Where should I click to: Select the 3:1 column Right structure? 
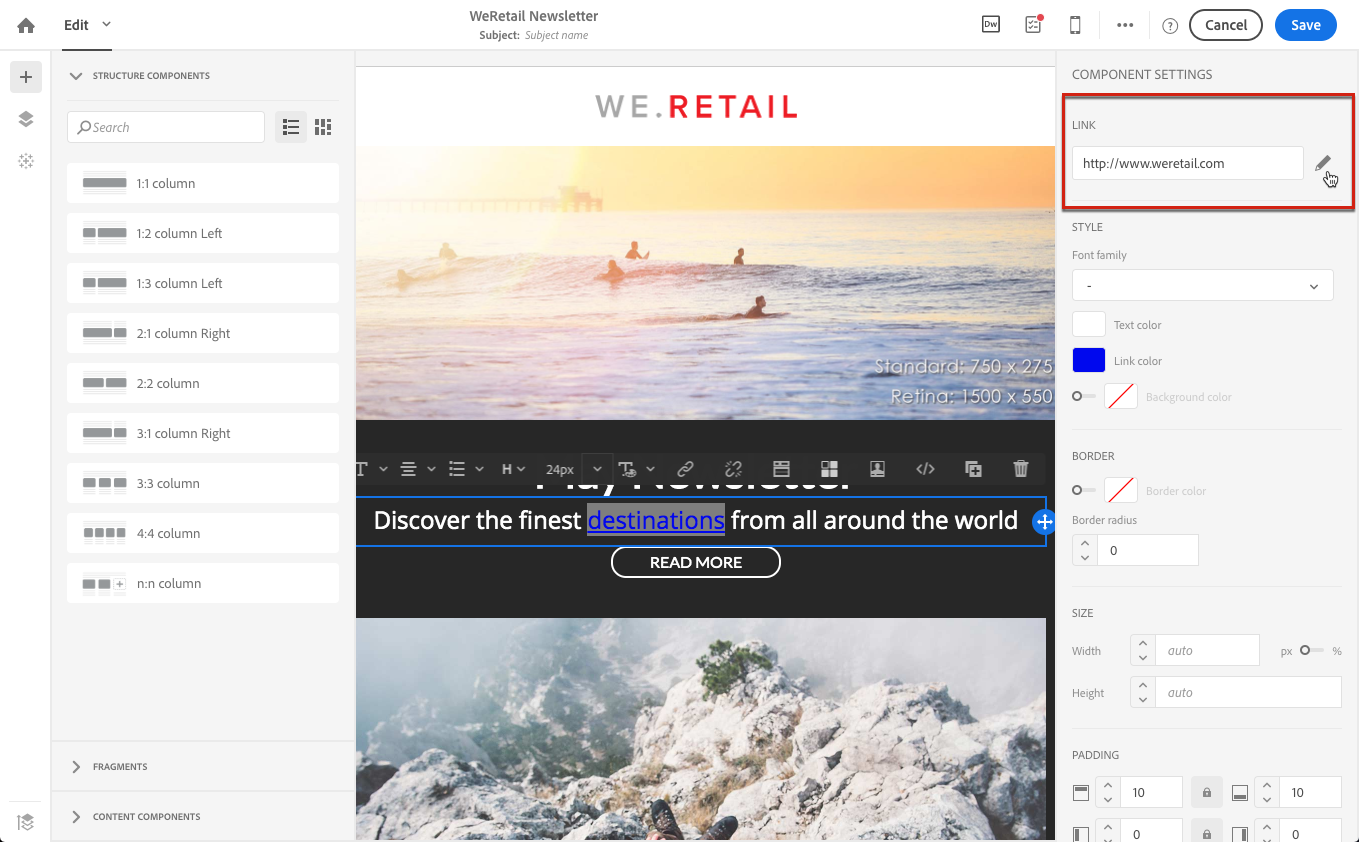(x=203, y=433)
